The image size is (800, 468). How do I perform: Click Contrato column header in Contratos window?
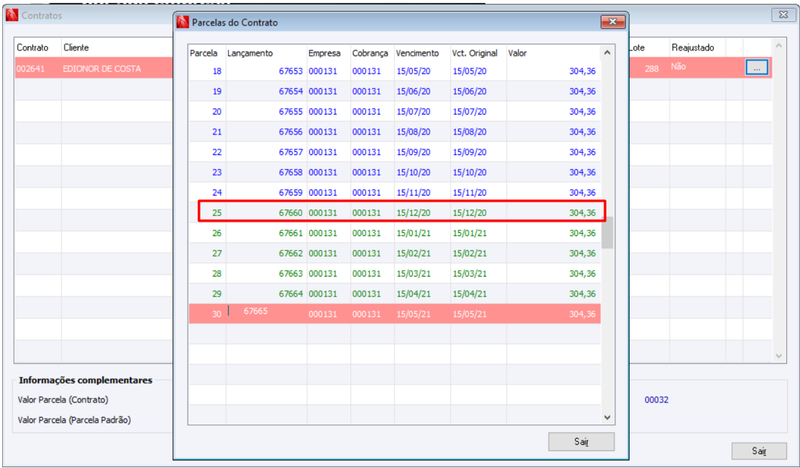[x=32, y=47]
